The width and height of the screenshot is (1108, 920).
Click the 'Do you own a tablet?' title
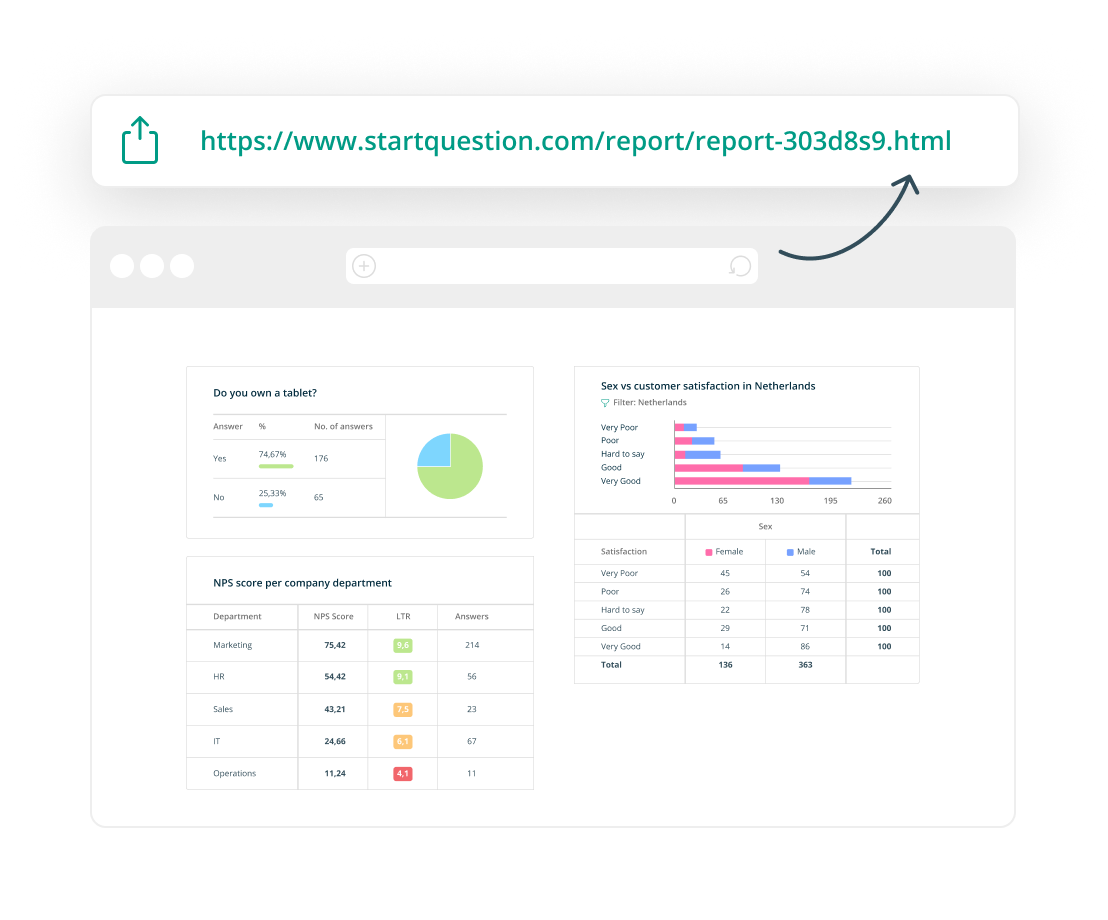coord(265,393)
